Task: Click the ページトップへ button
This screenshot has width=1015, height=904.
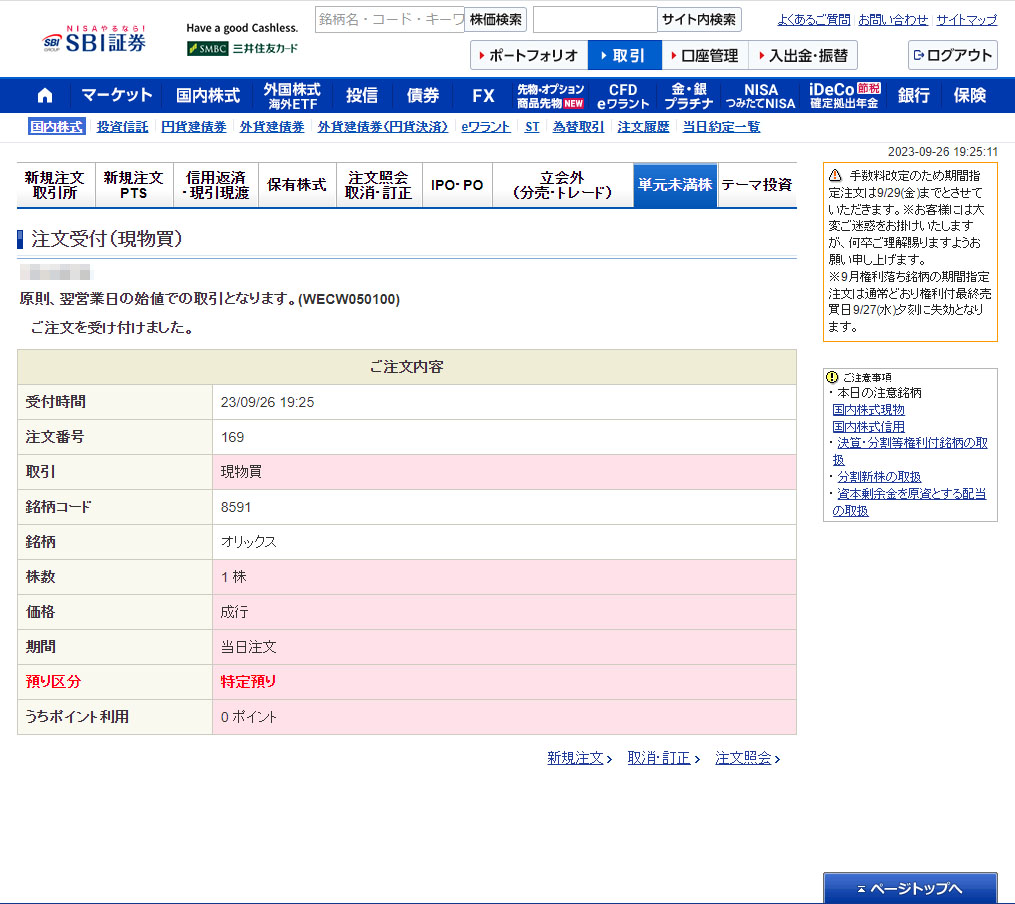Action: pos(909,888)
